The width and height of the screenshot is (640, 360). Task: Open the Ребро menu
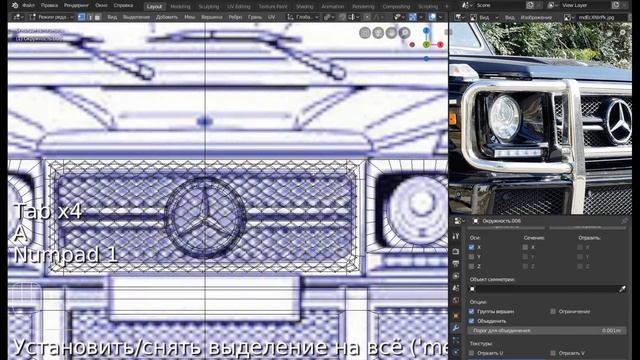click(x=235, y=17)
